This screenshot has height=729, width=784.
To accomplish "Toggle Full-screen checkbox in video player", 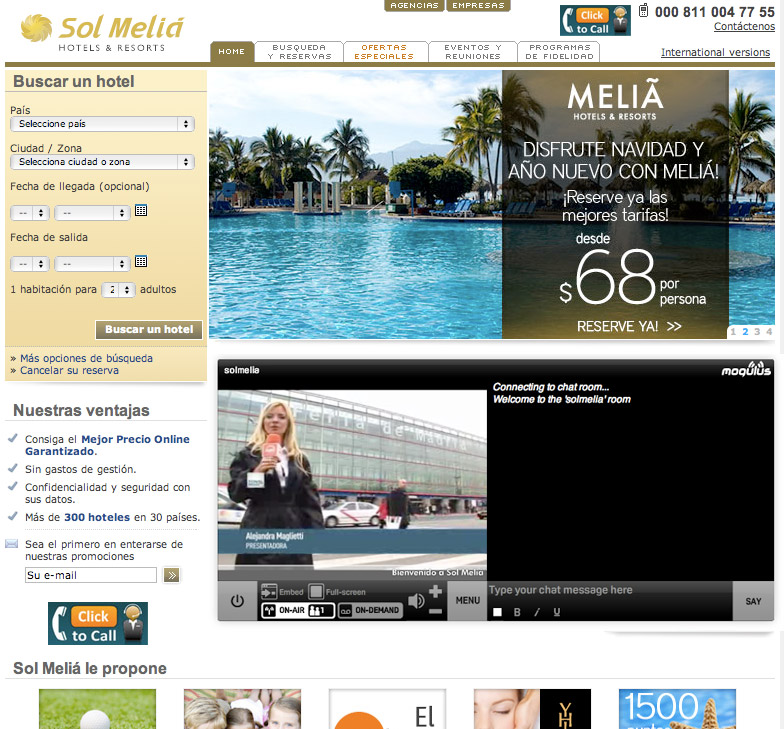I will (316, 591).
